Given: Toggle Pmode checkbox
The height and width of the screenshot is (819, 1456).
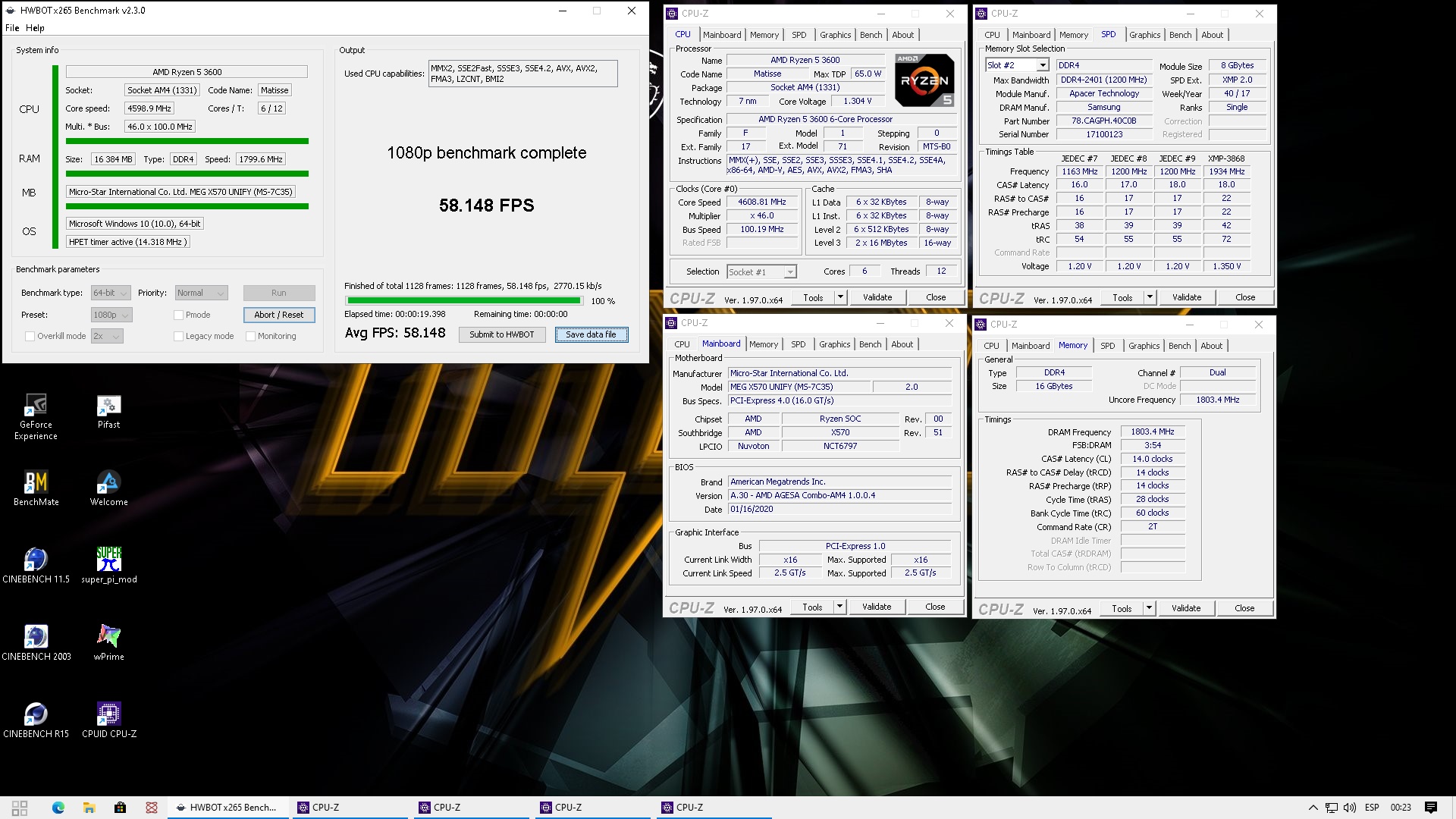Looking at the screenshot, I should pos(179,315).
